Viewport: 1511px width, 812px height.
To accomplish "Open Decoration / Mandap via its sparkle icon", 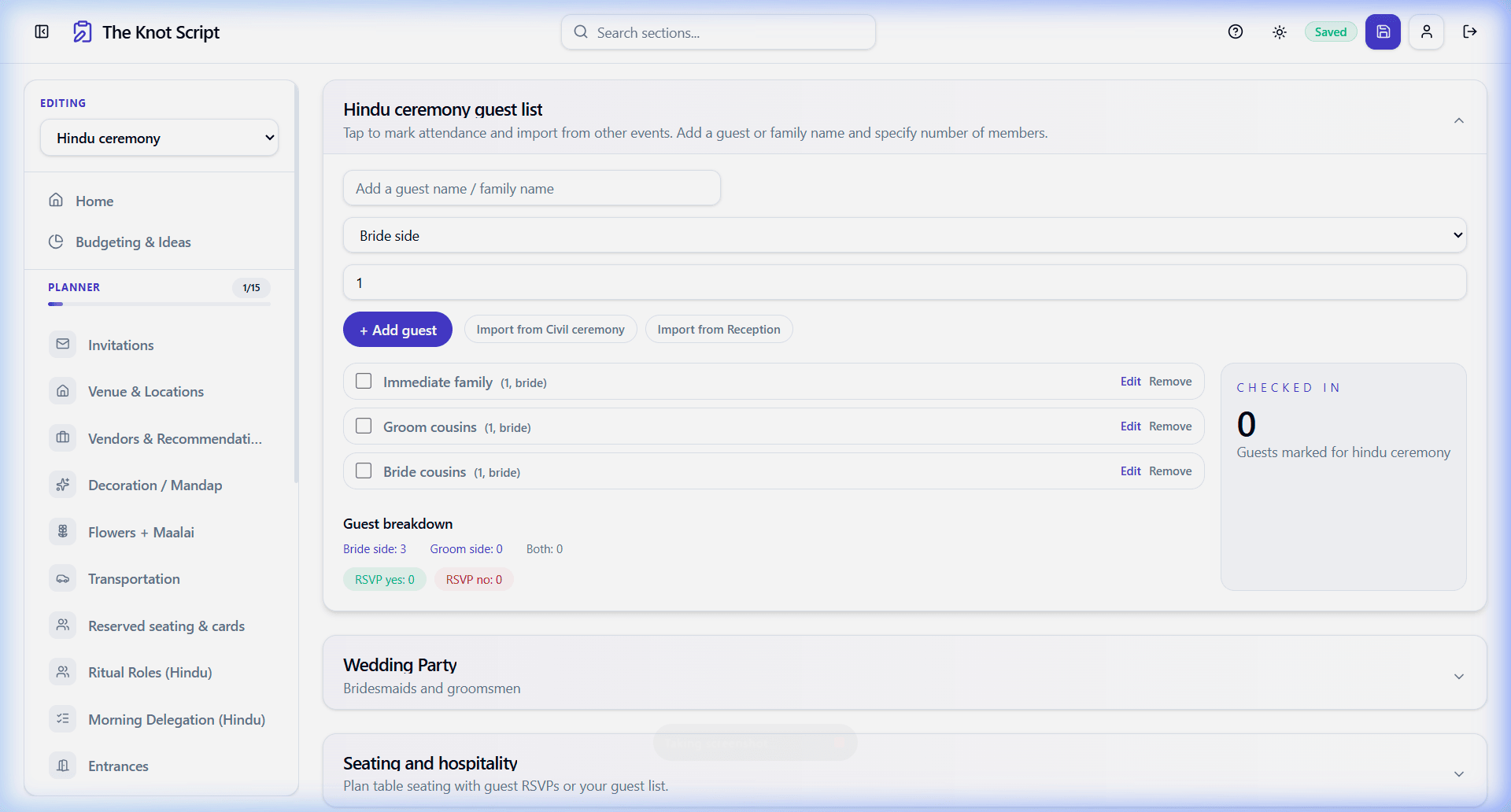I will point(63,485).
